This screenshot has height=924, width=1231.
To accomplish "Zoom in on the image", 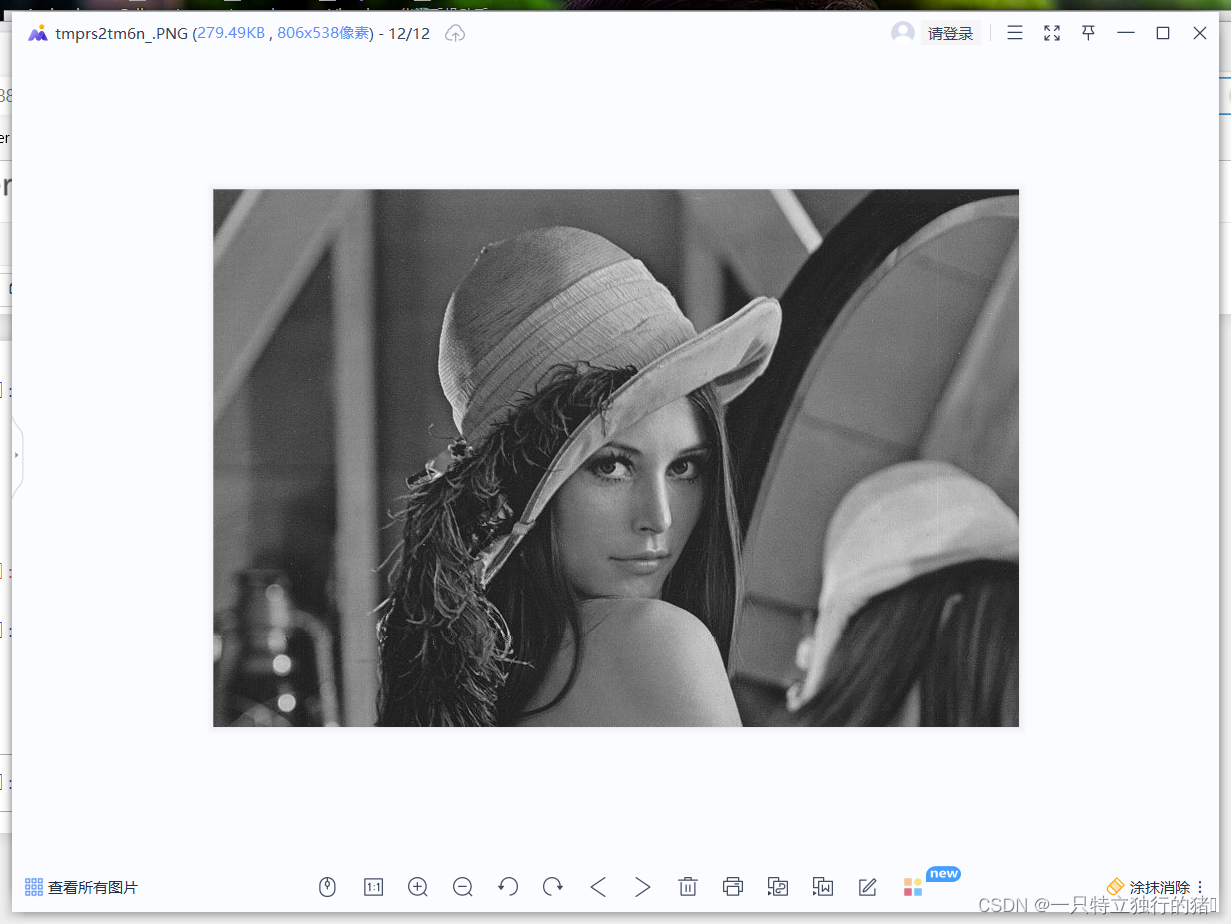I will [x=418, y=887].
